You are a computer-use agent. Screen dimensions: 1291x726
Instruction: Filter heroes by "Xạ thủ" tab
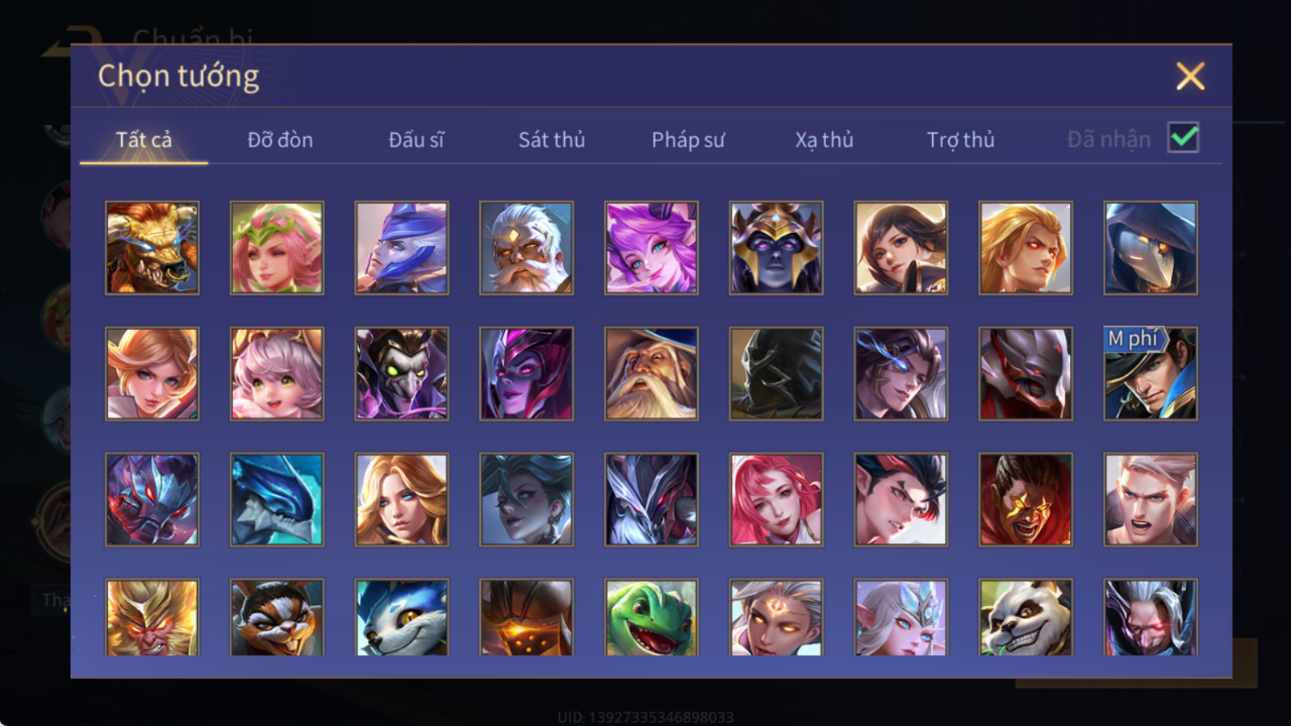[824, 140]
